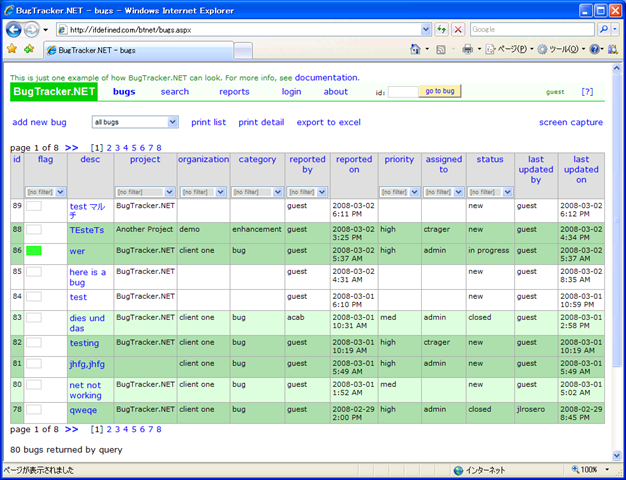
Task: Click the search magnifier icon beside Google box
Action: pyautogui.click(x=604, y=30)
